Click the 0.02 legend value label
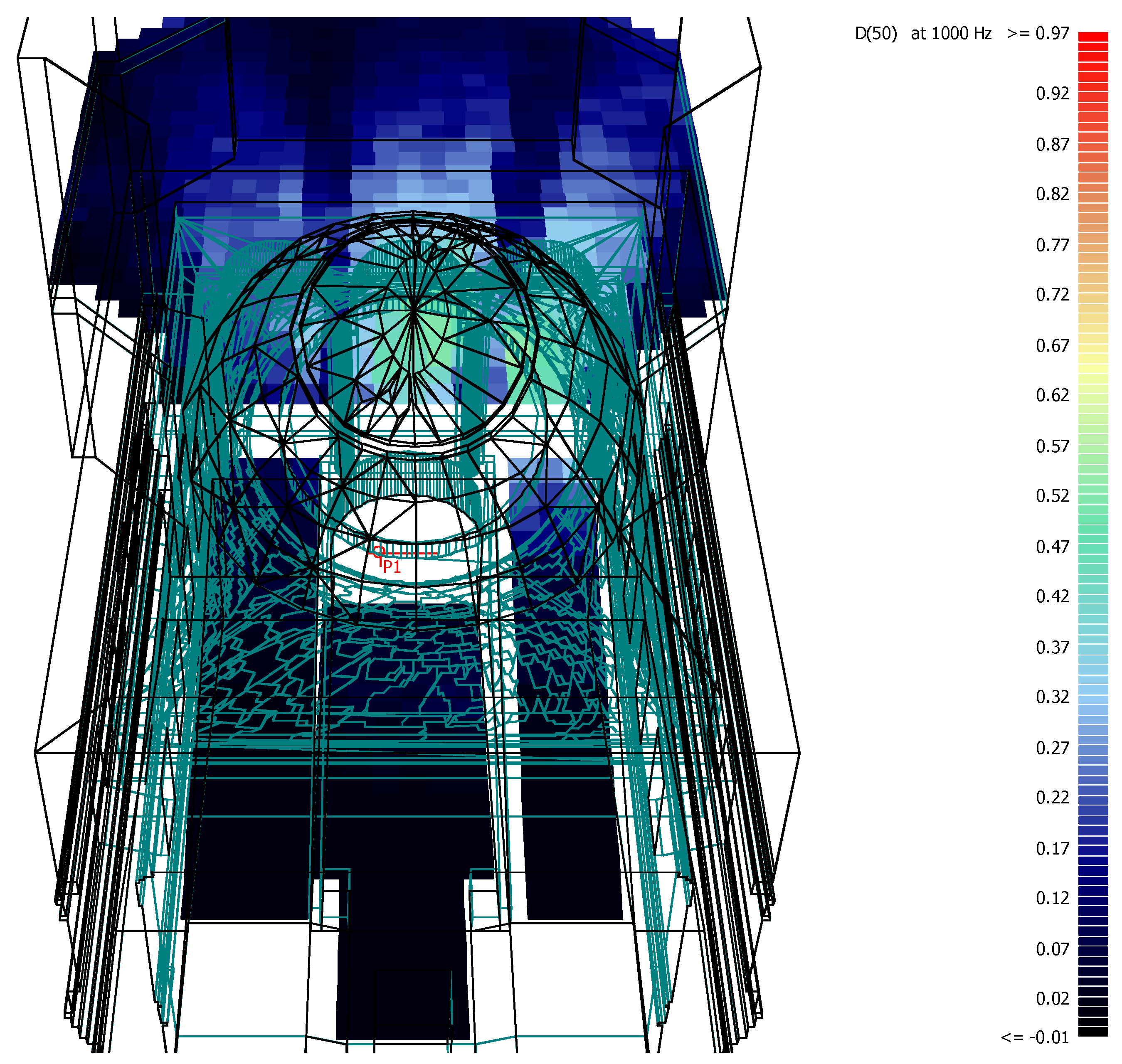The width and height of the screenshot is (1122, 1064). pyautogui.click(x=1052, y=998)
